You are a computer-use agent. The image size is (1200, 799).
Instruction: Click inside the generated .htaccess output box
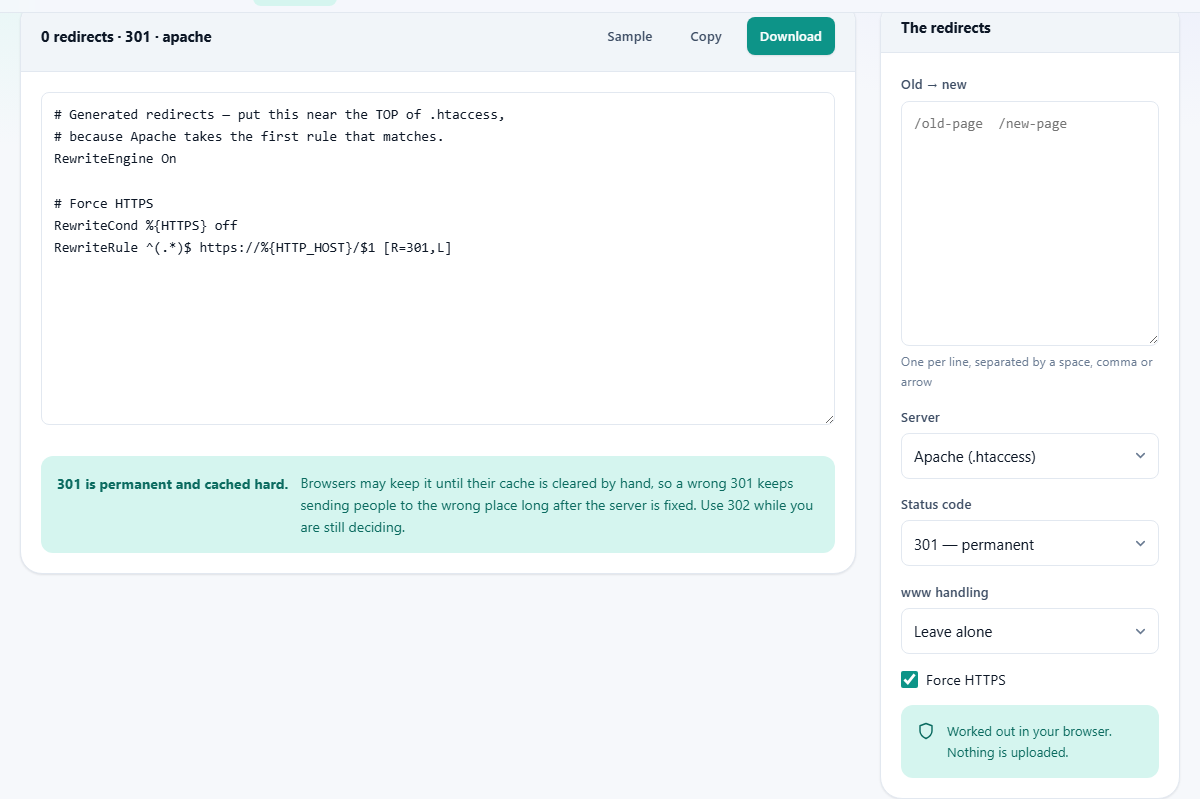point(438,258)
